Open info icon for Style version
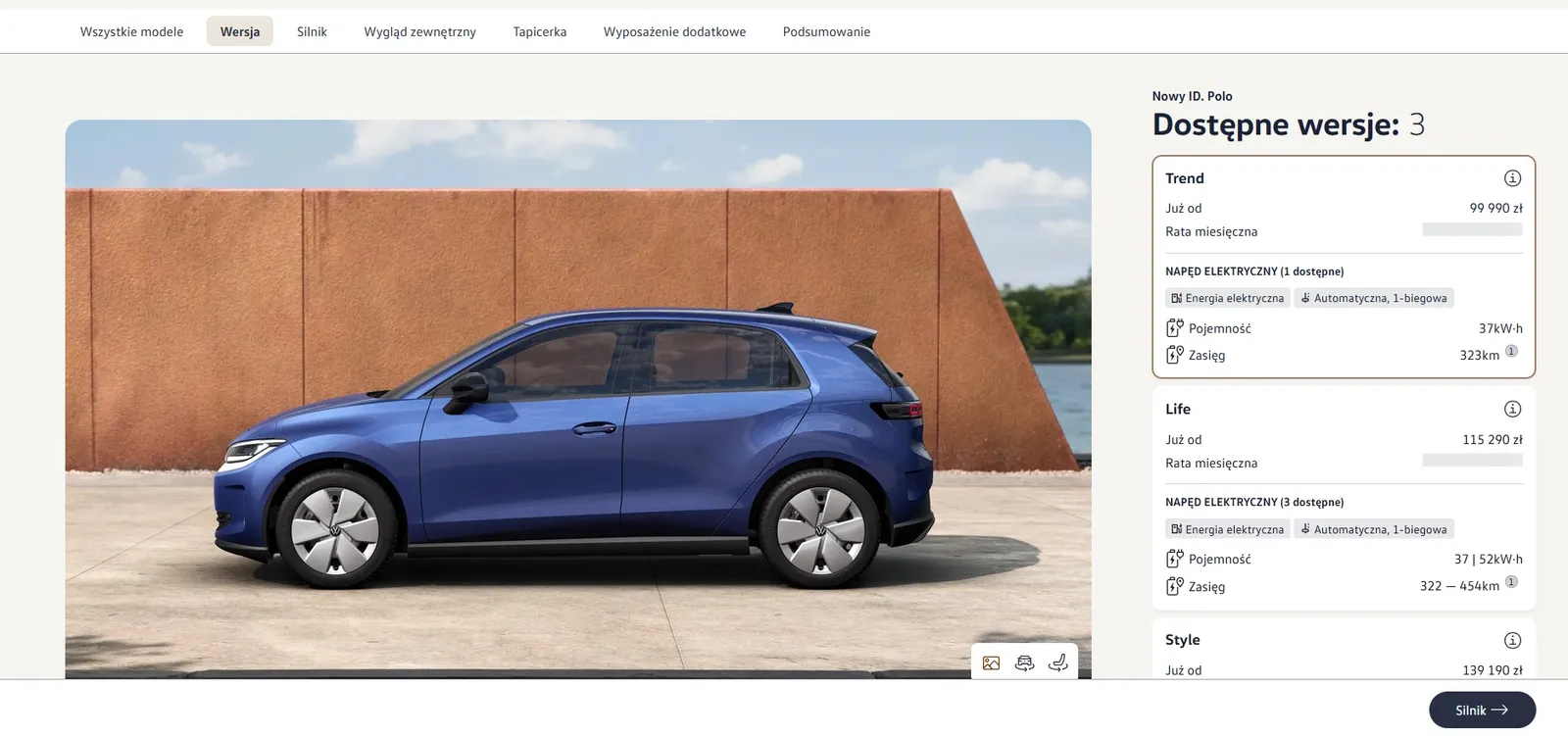The width and height of the screenshot is (1568, 736). coord(1512,640)
